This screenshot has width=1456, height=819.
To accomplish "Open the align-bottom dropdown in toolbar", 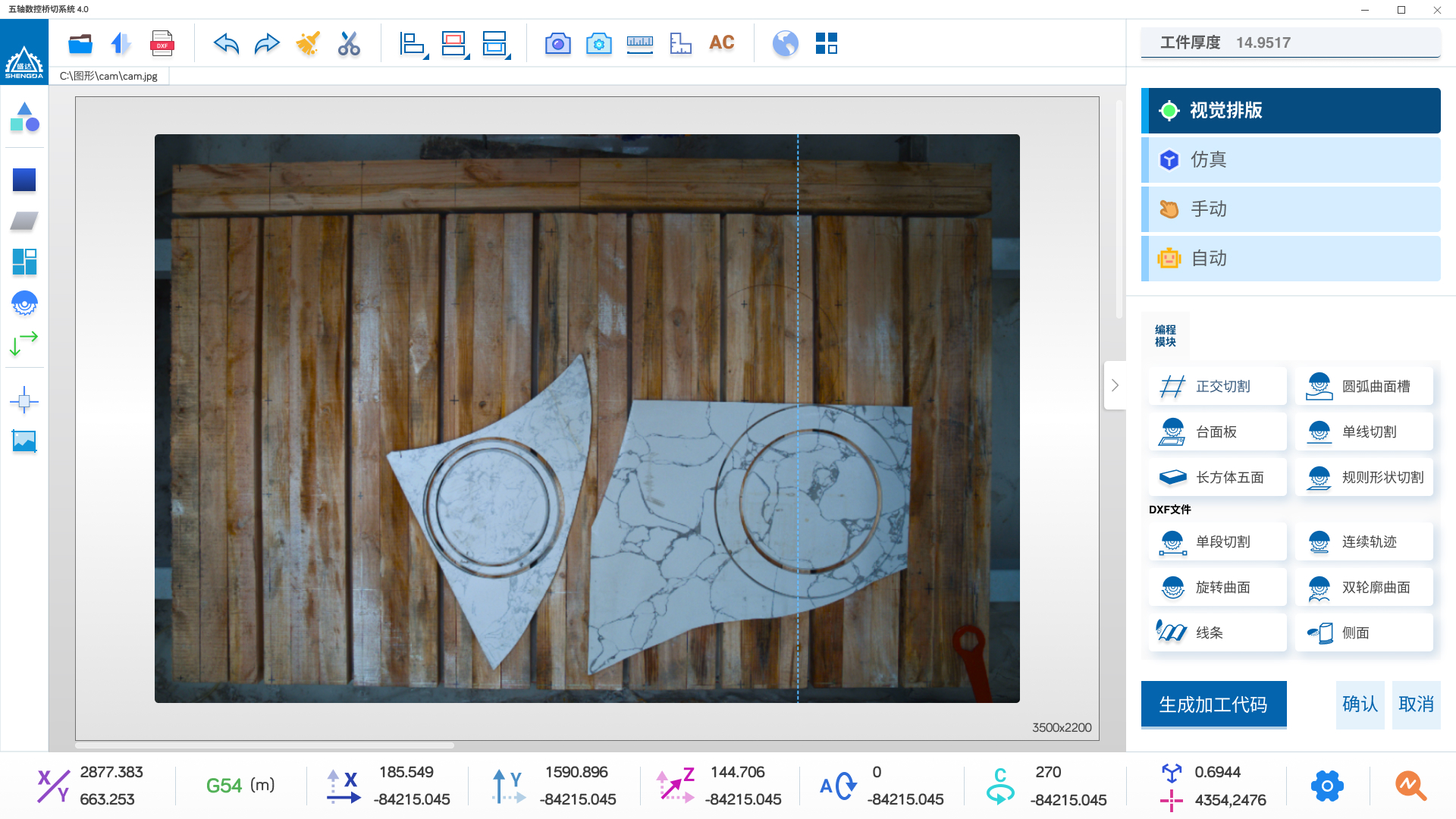I will pyautogui.click(x=508, y=57).
